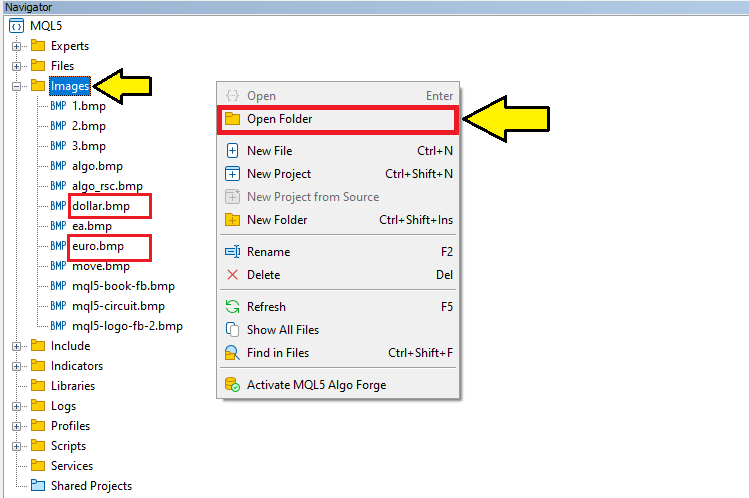Screen dimensions: 749x498
Task: Click the Files folder icon
Action: [x=38, y=65]
